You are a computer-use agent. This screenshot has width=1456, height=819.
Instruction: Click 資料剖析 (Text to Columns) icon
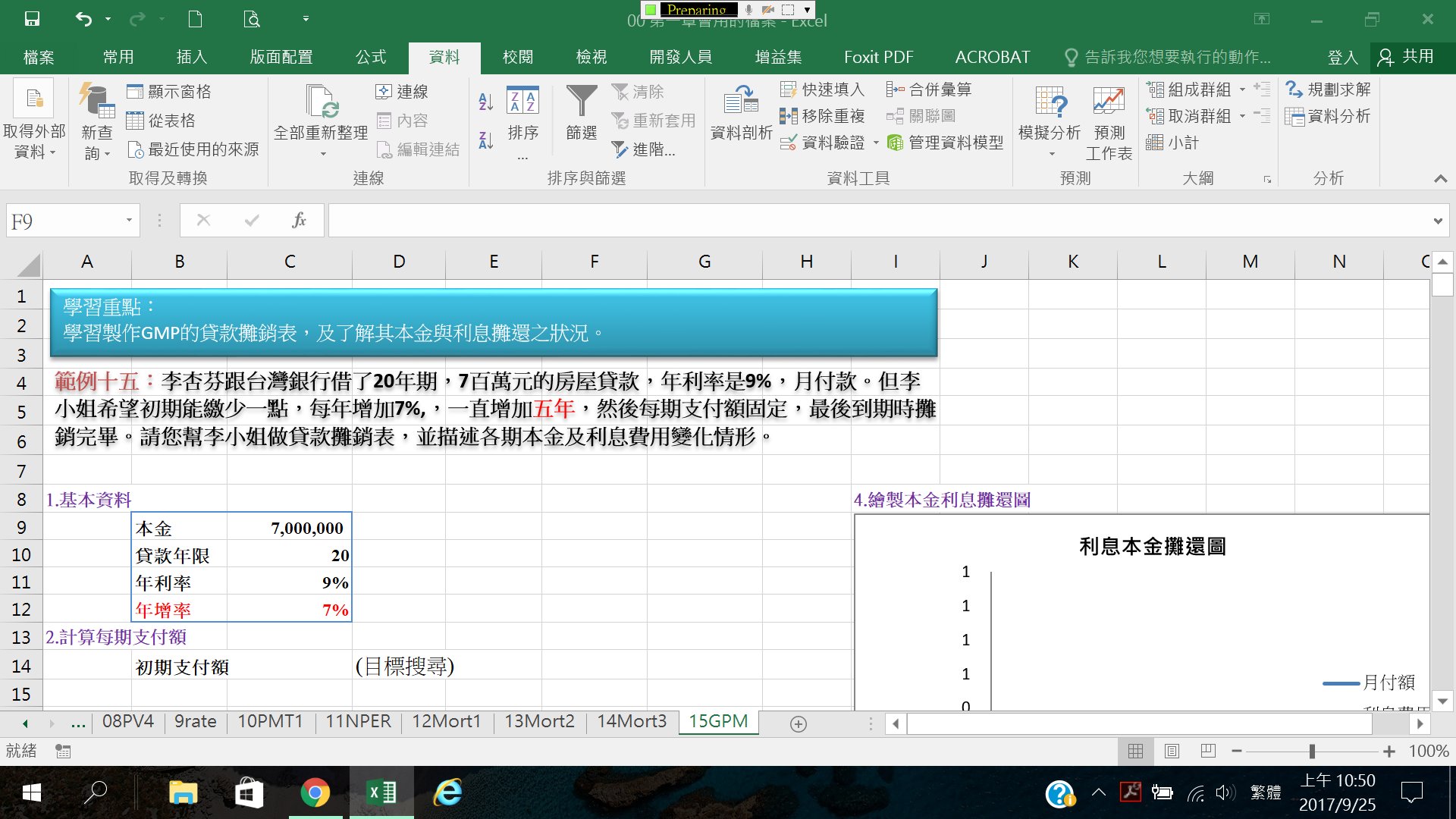tap(741, 102)
